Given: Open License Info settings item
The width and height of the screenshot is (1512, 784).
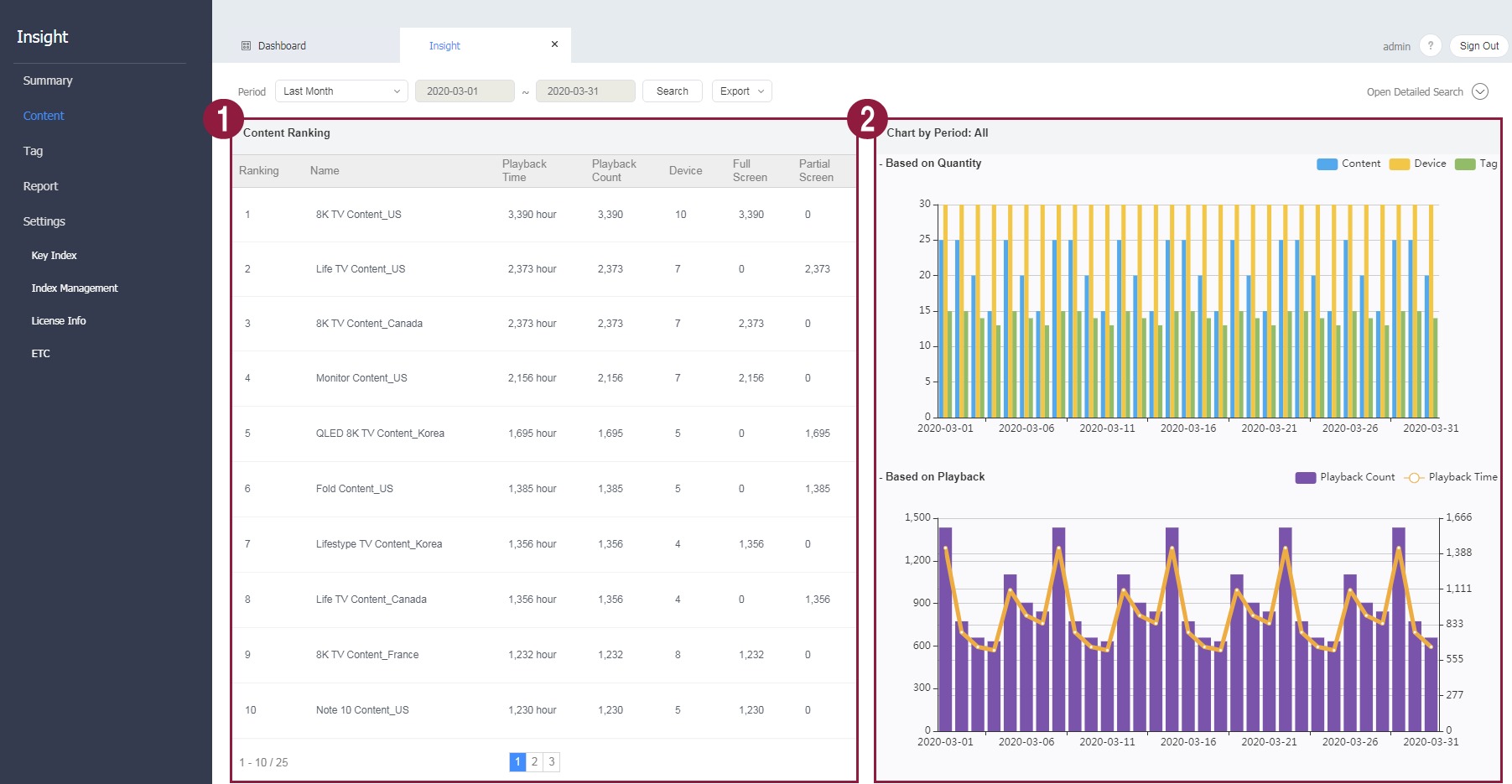Looking at the screenshot, I should 59,321.
